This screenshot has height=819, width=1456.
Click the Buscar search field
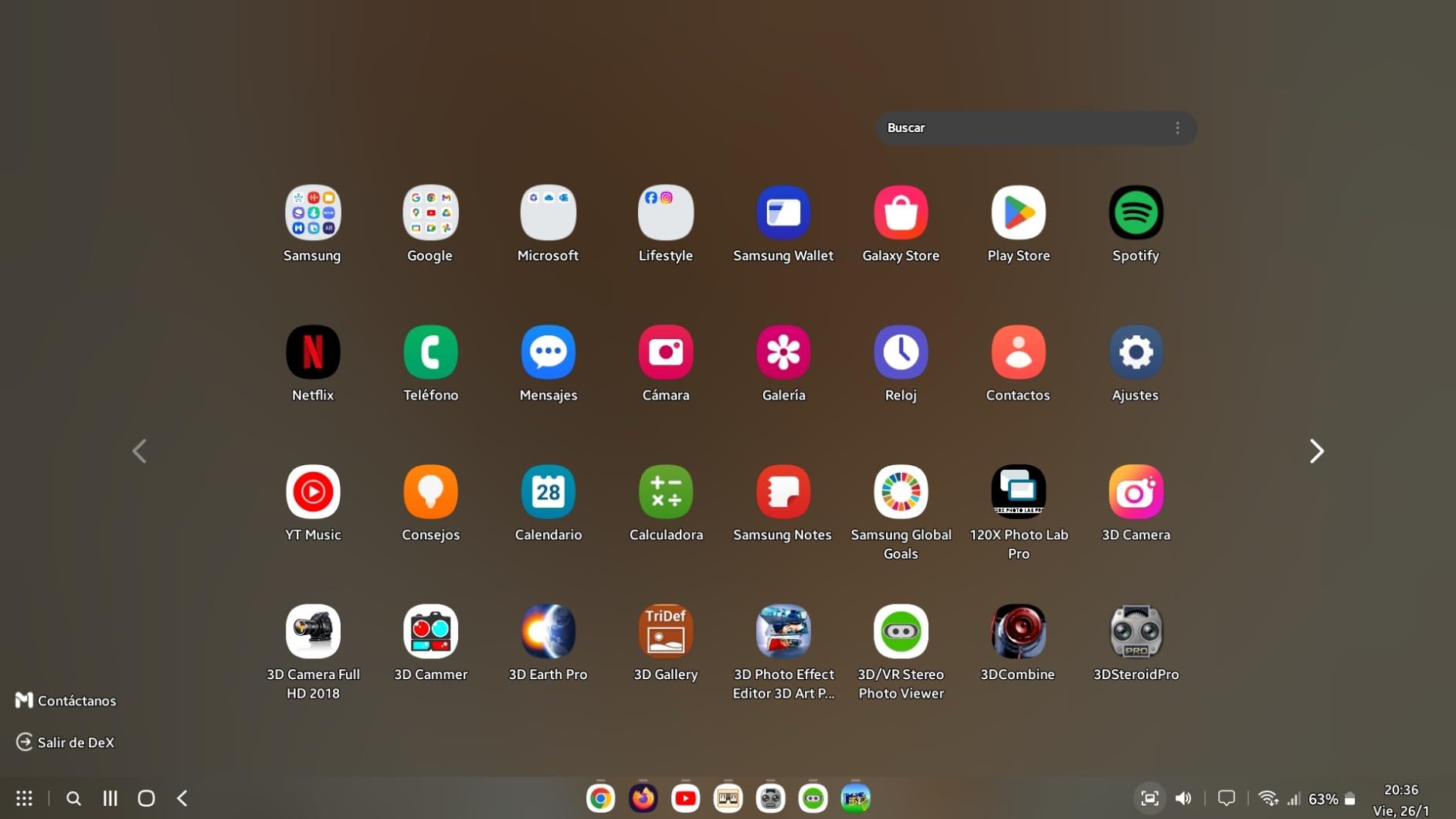(x=1036, y=128)
